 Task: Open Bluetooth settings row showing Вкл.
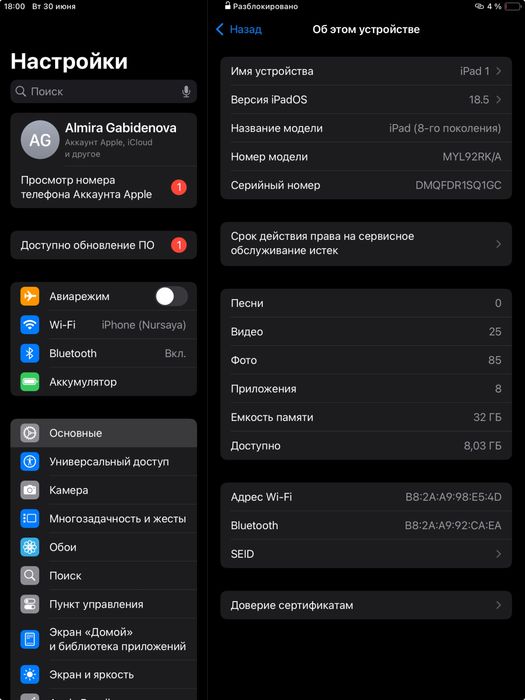coord(104,353)
